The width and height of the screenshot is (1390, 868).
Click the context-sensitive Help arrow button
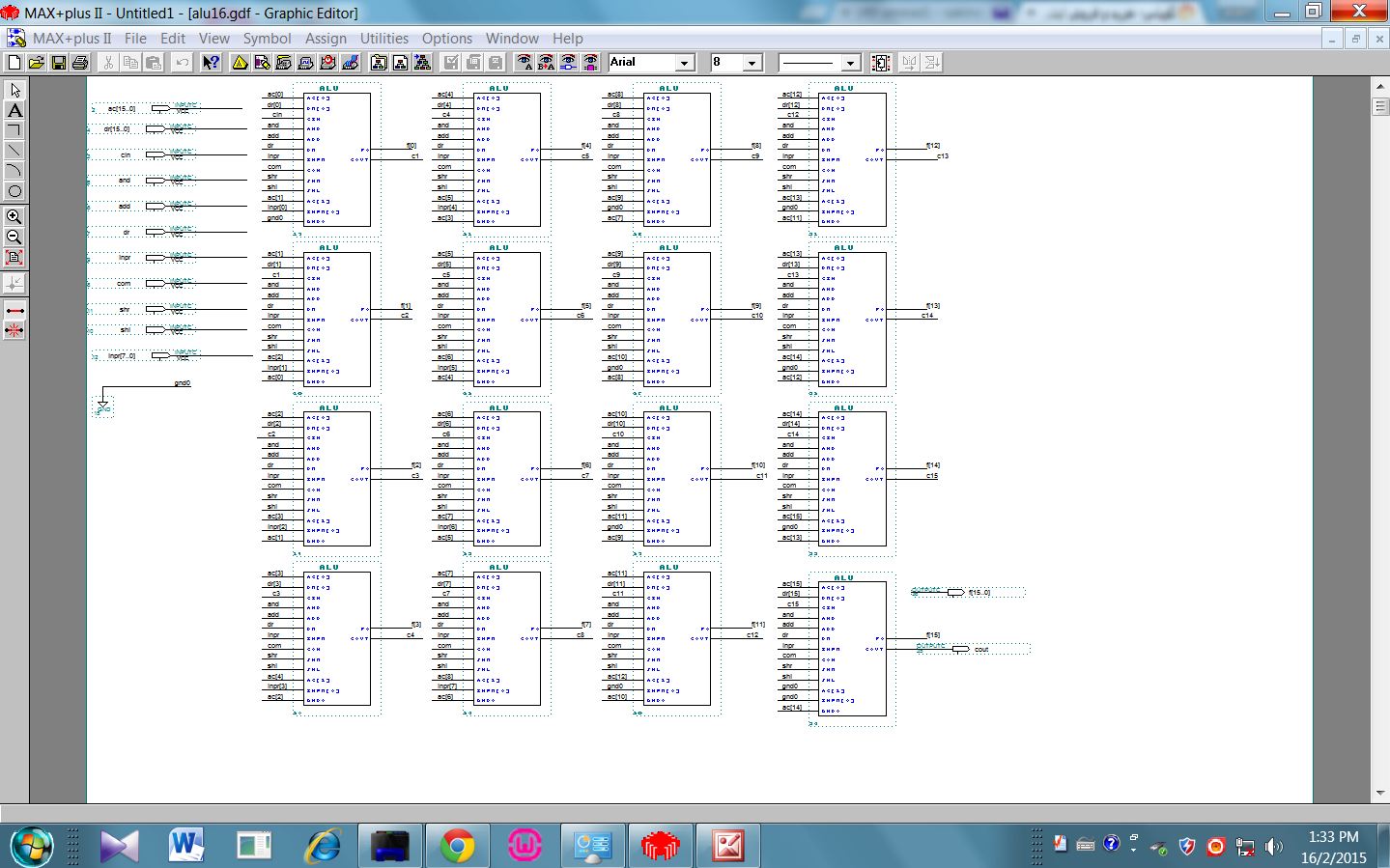[x=211, y=63]
